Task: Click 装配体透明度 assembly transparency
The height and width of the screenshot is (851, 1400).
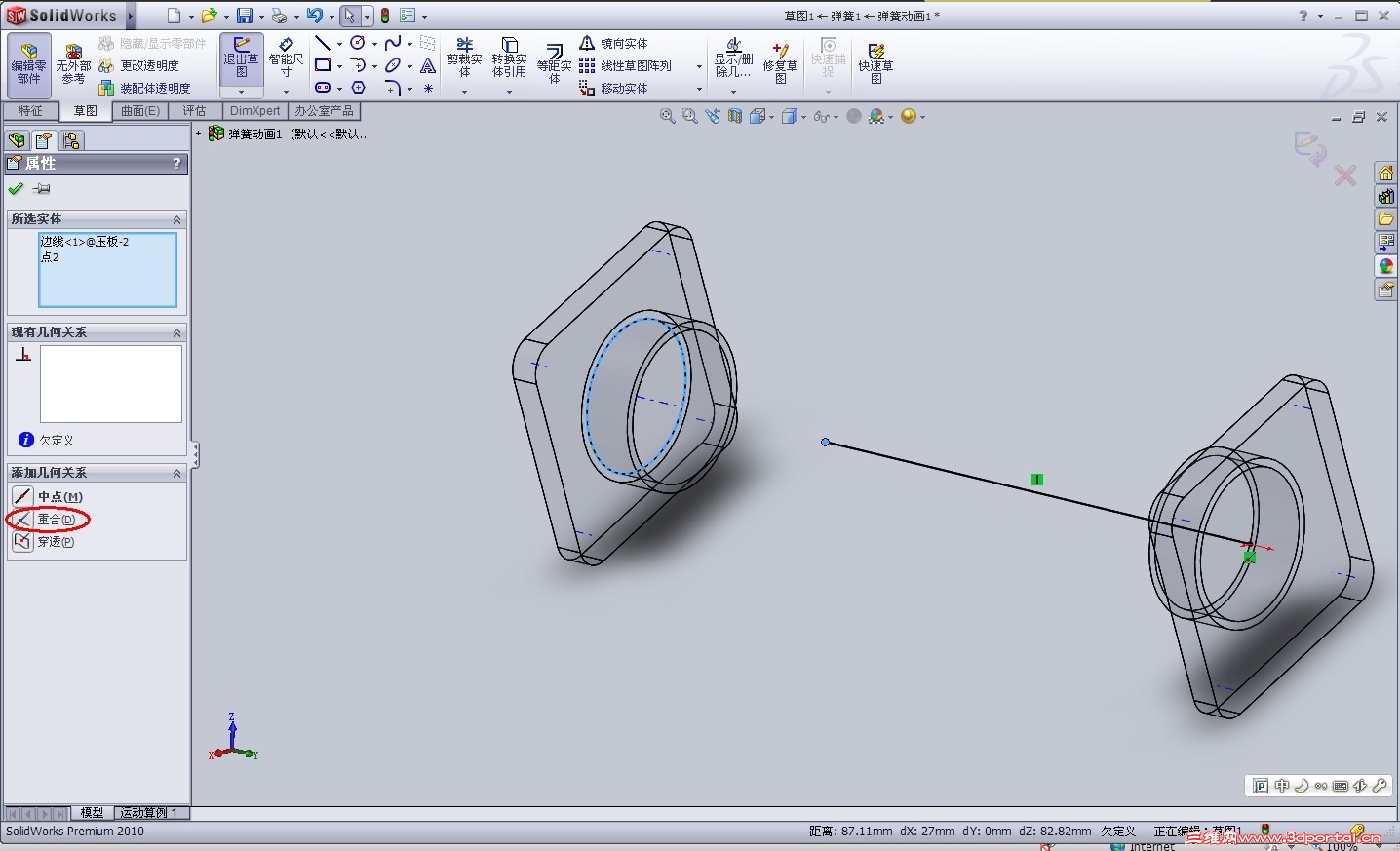Action: pyautogui.click(x=144, y=88)
